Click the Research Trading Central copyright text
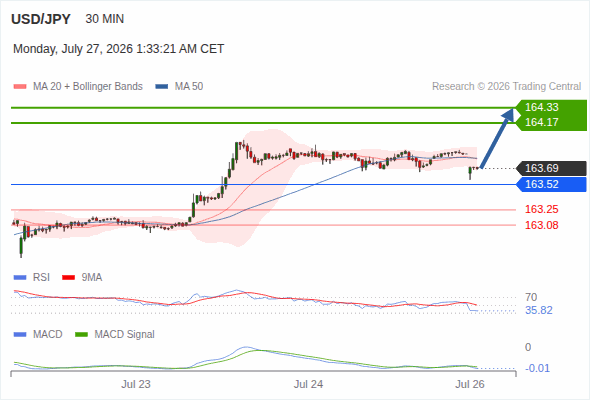 [x=506, y=87]
